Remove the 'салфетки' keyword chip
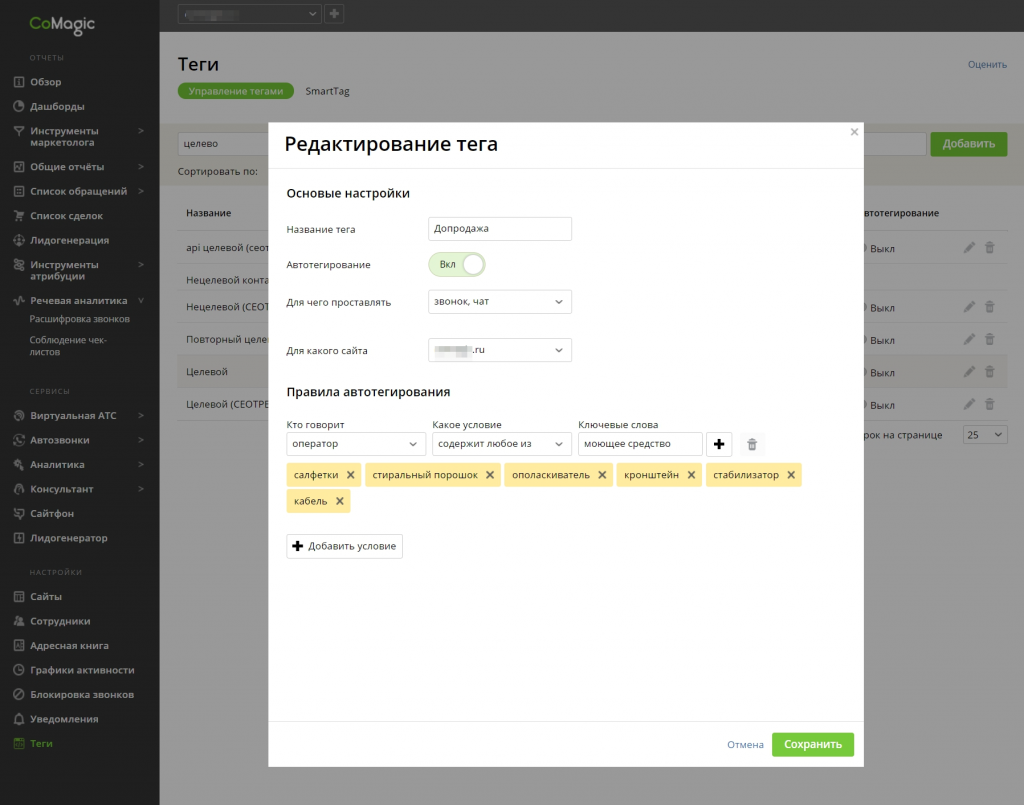The image size is (1024, 805). click(351, 475)
